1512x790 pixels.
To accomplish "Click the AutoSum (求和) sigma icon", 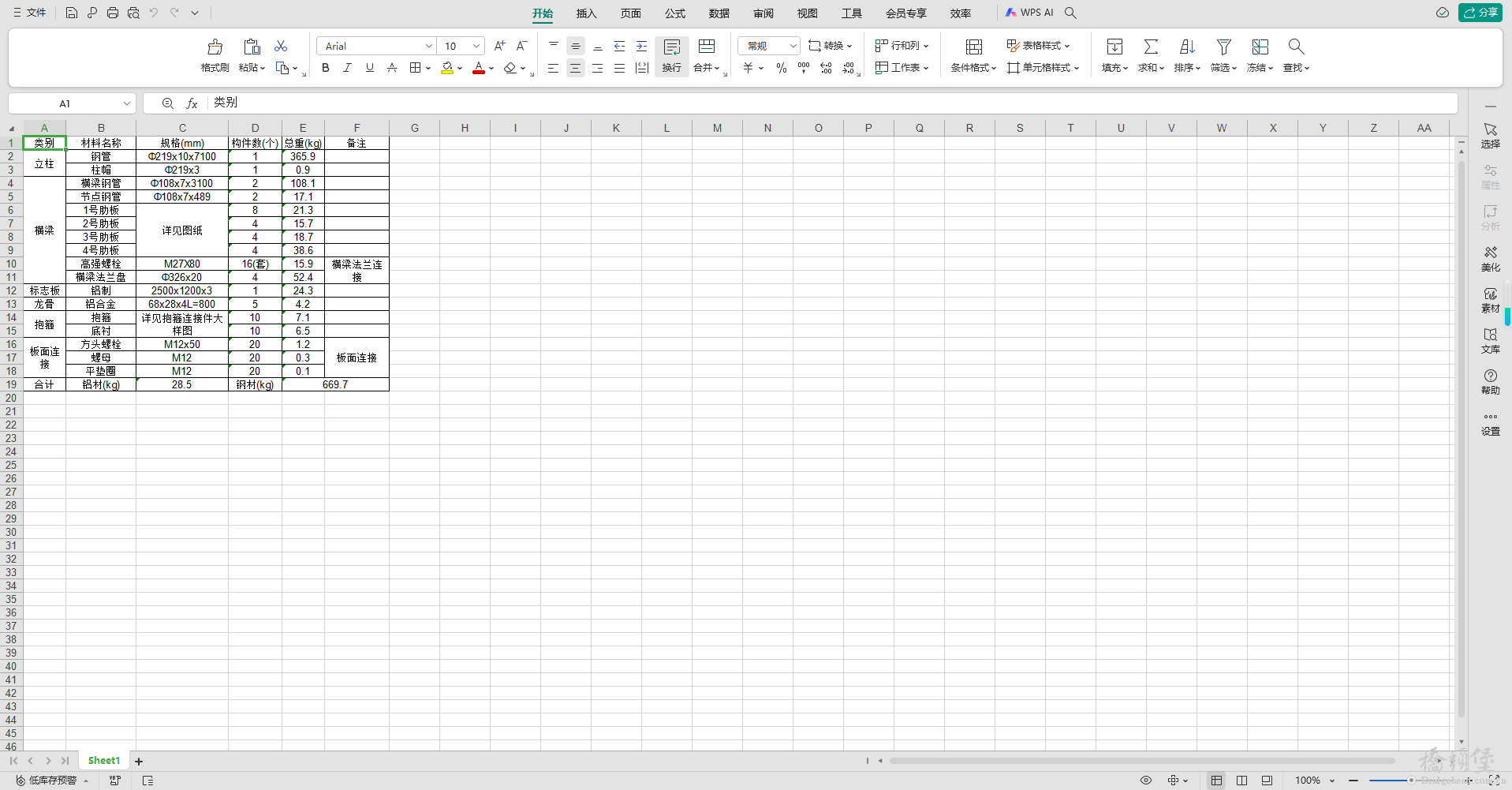I will coord(1151,47).
